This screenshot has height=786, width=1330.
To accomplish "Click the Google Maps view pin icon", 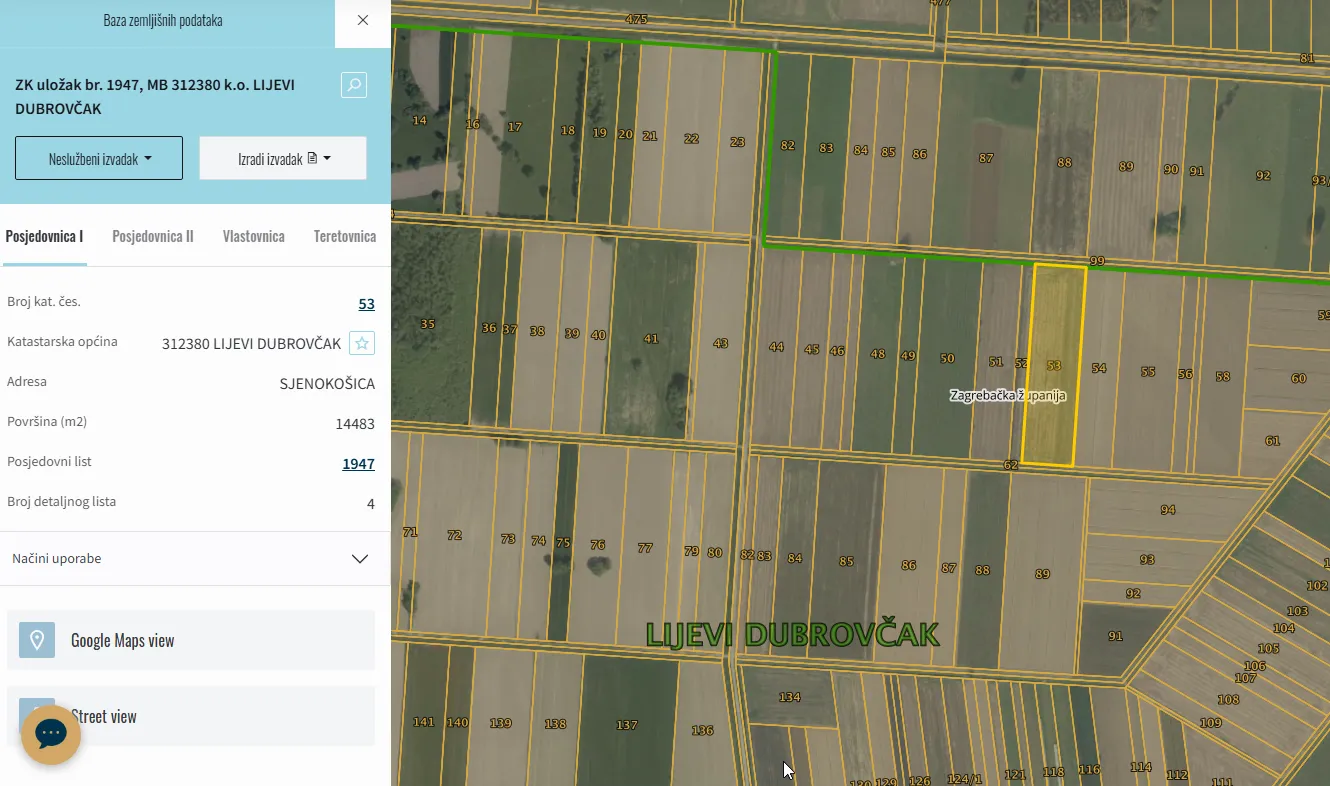I will (37, 640).
